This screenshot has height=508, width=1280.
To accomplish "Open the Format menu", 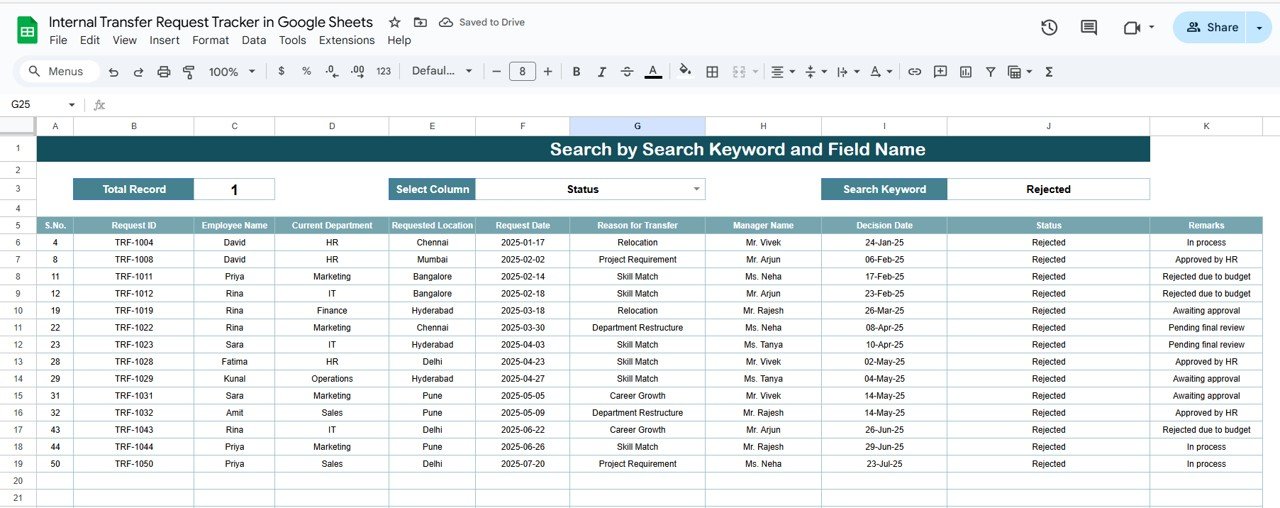I will [210, 40].
